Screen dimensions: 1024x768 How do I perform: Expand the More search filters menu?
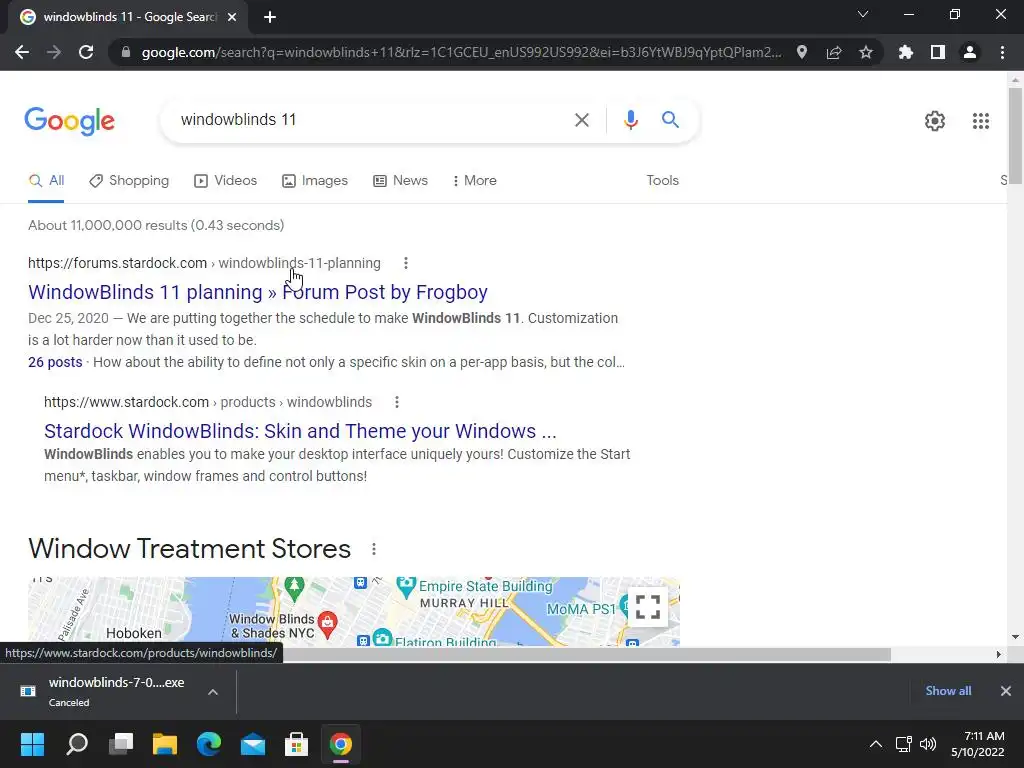475,181
